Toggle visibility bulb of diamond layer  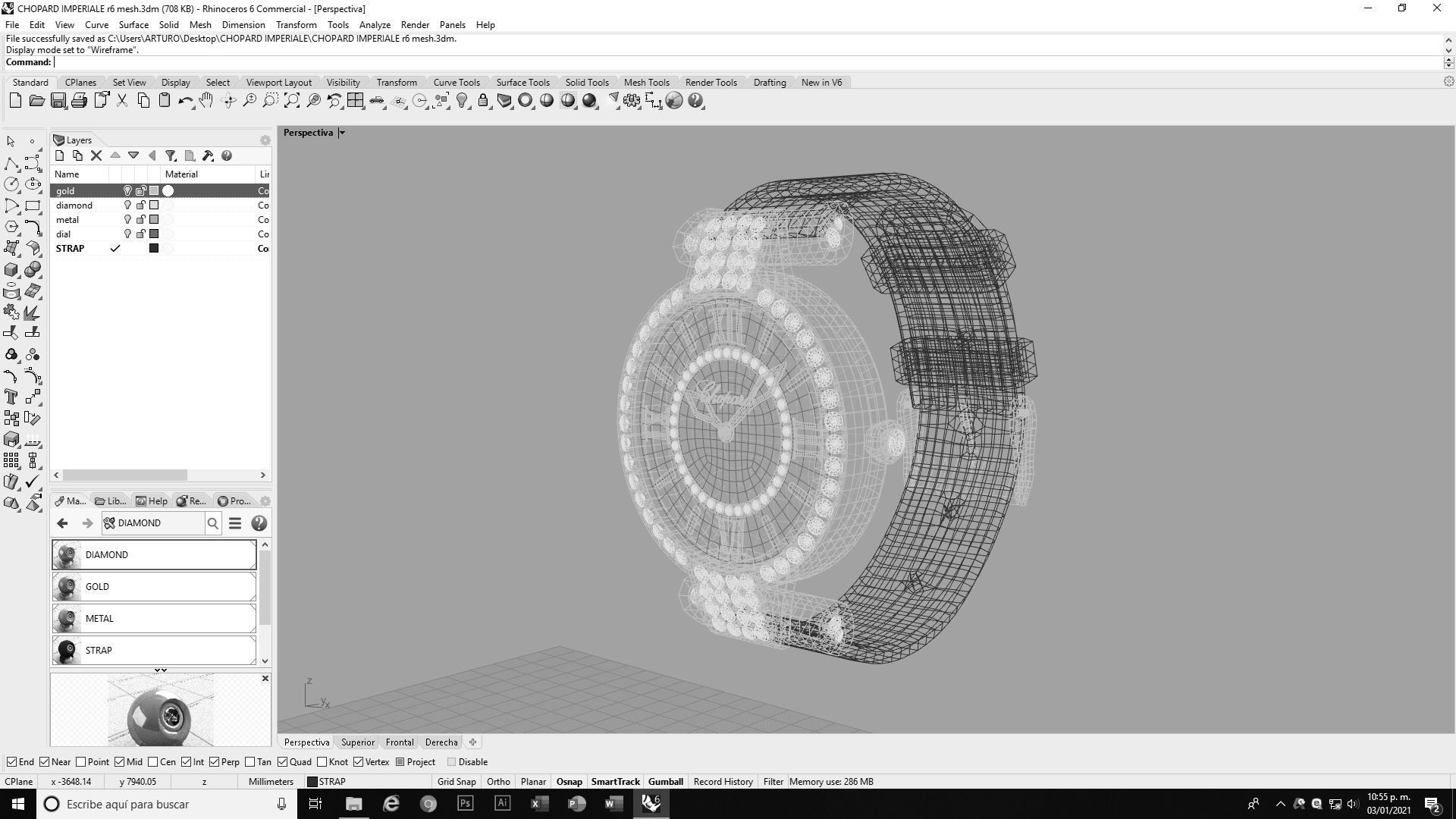click(127, 206)
